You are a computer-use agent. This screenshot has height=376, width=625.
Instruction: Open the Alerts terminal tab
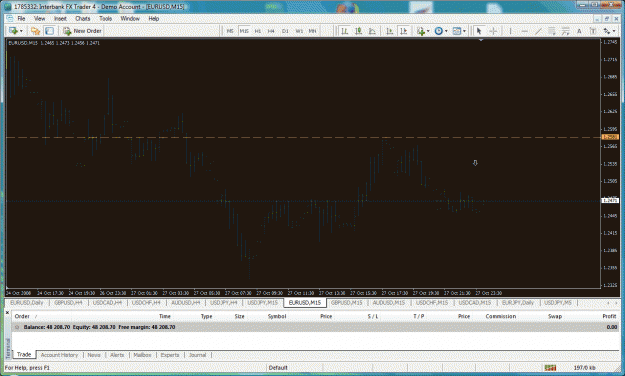[x=117, y=355]
